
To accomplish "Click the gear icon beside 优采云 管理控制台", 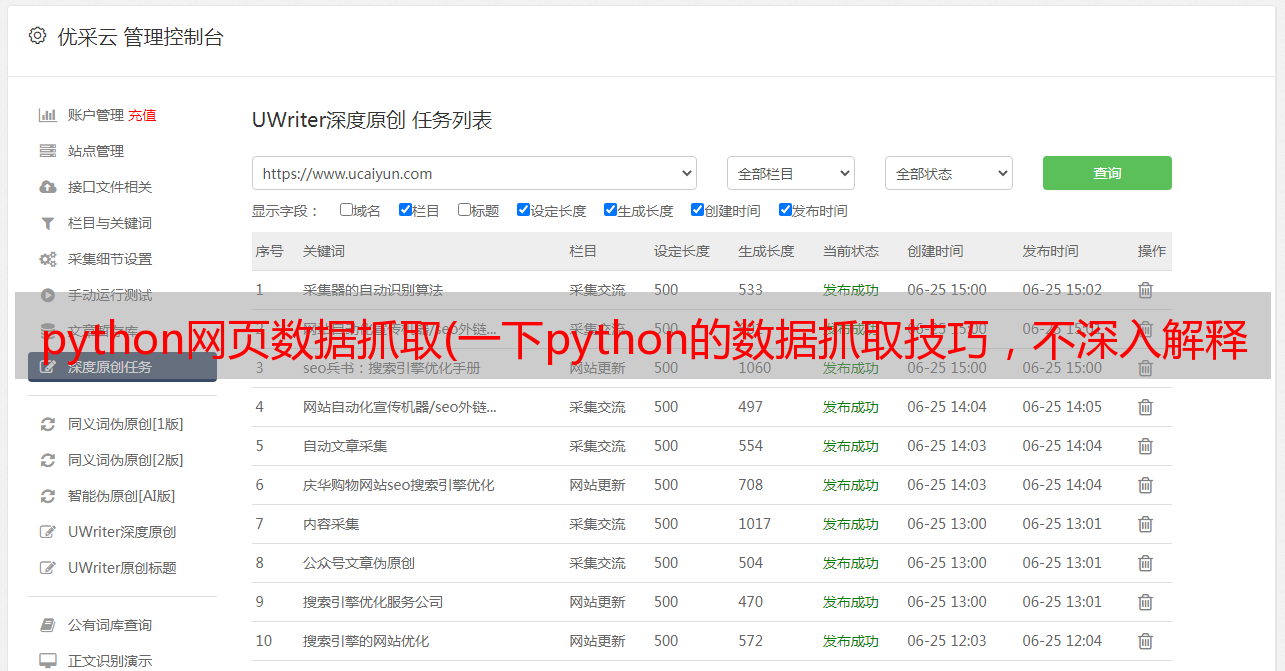I will pos(37,36).
